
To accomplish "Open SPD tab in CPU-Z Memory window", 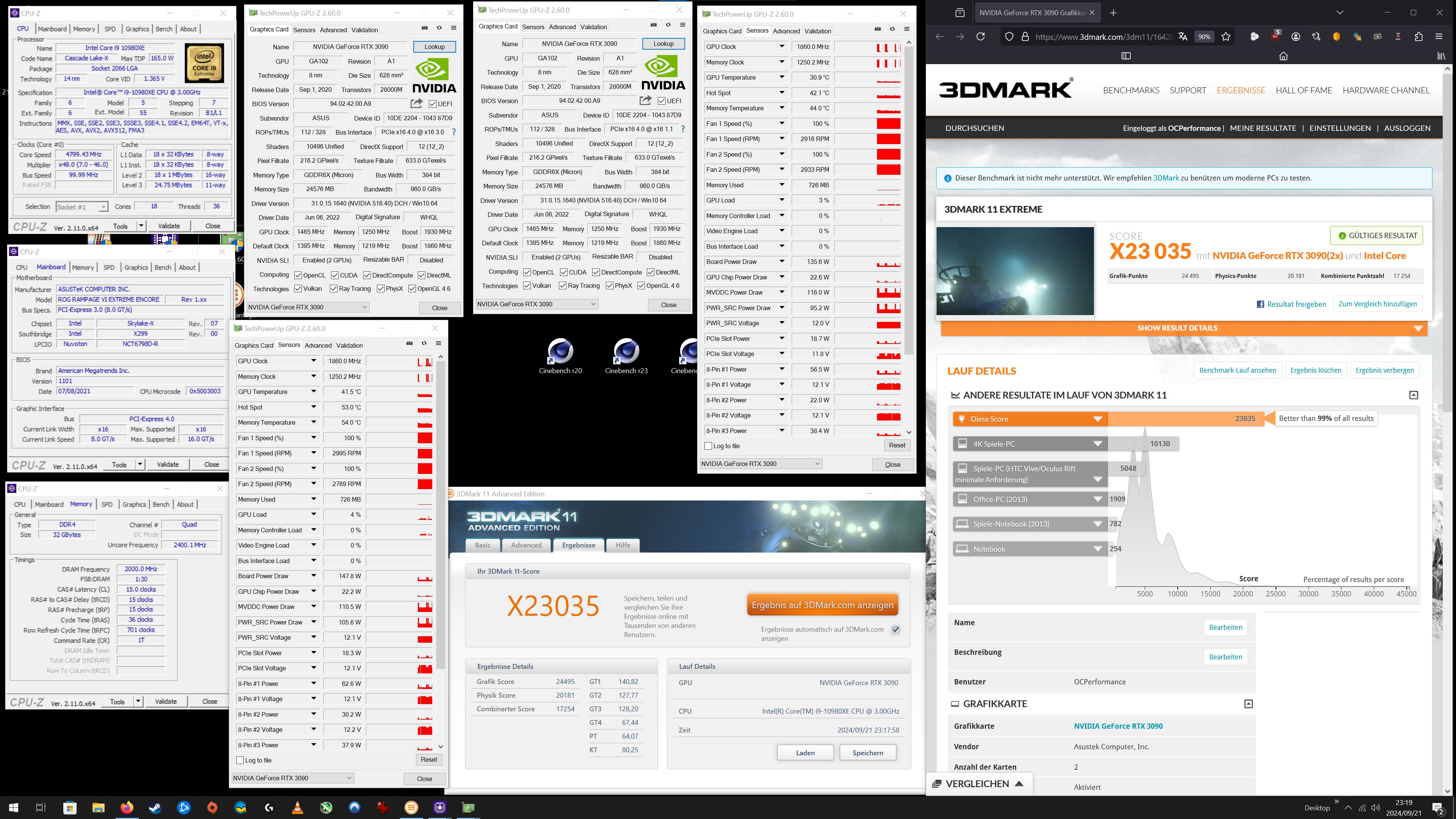I will 107,505.
